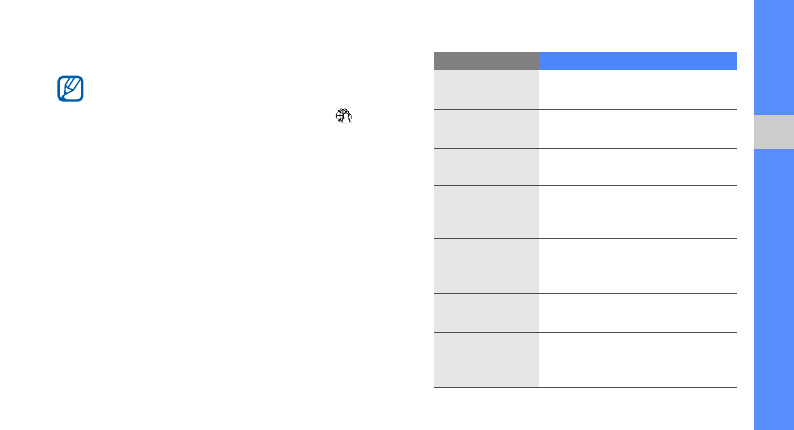This screenshot has height=430, width=794.
Task: Select first gray cell in table
Action: 486,89
